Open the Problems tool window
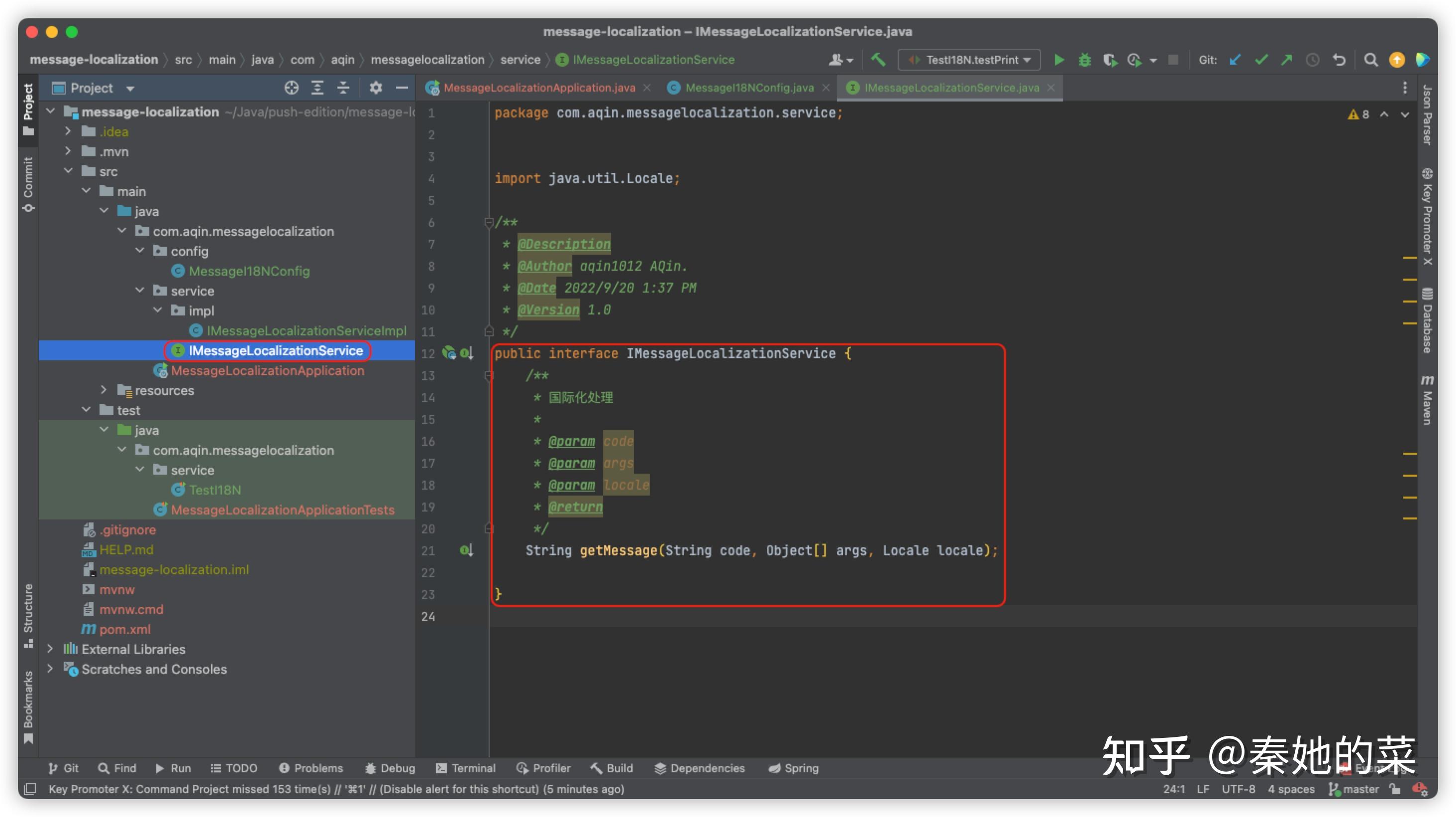The image size is (1456, 817). (311, 768)
